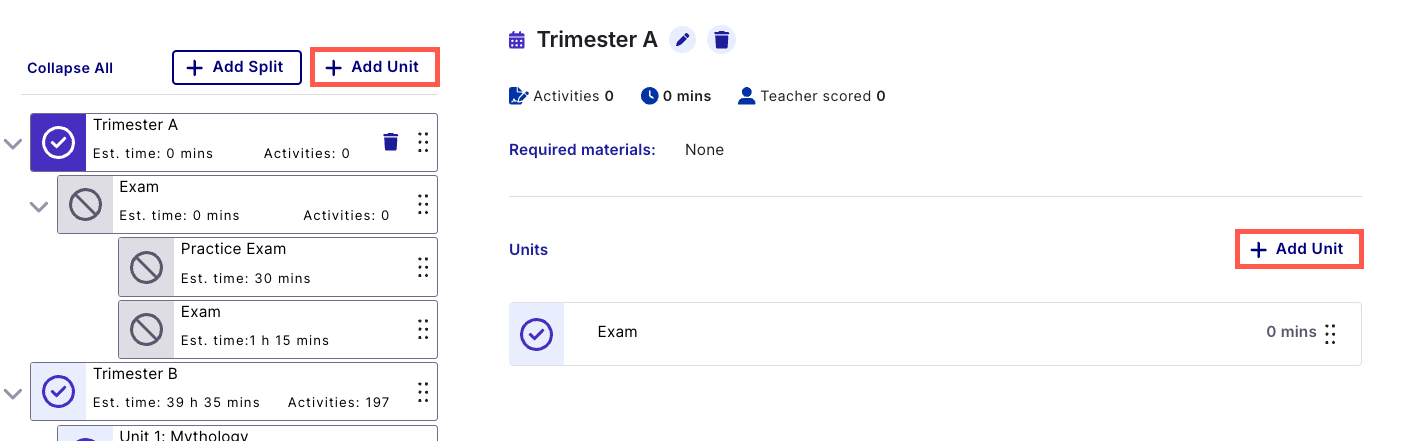Toggle the checkmark status on Trimester B
1404x441 pixels.
tap(58, 391)
